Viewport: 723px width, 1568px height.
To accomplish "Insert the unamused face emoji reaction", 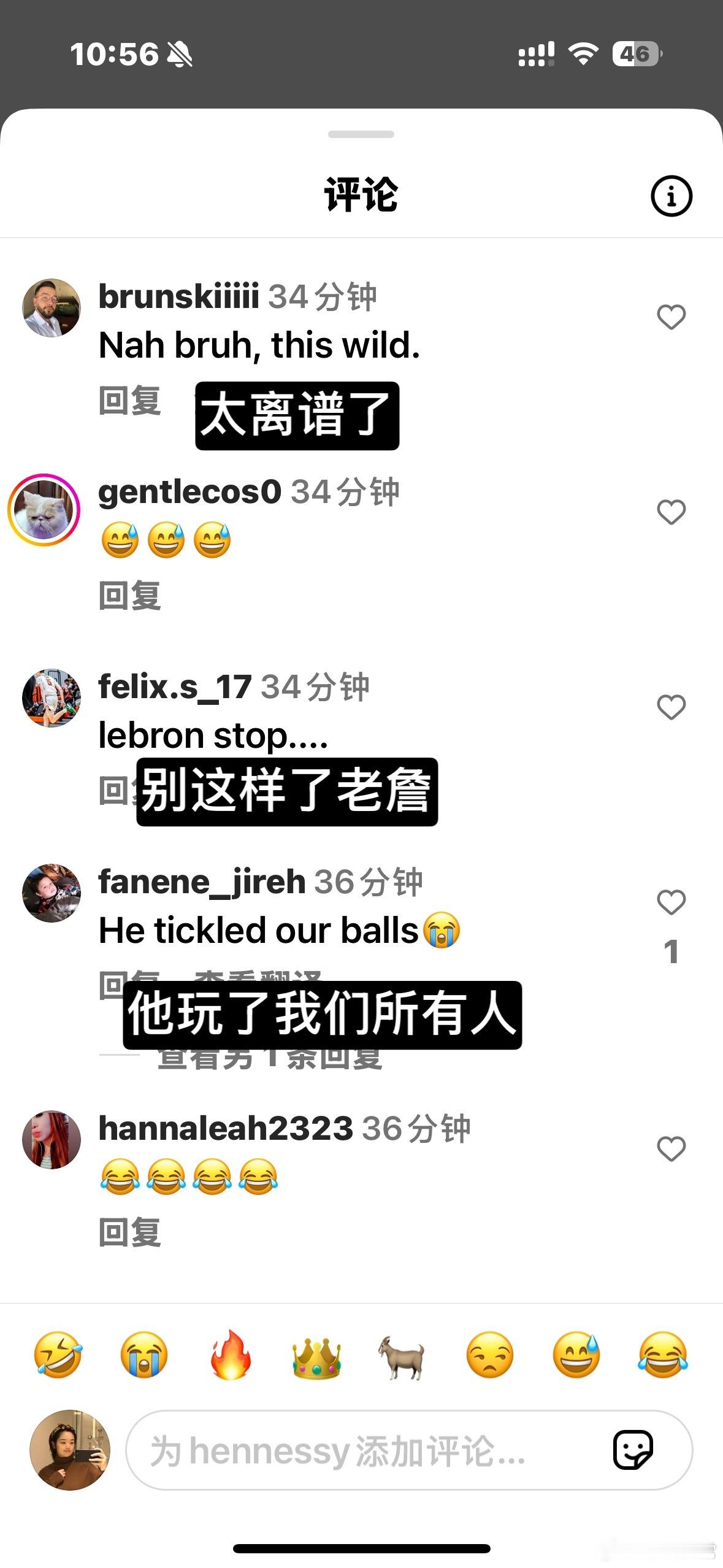I will point(489,1355).
